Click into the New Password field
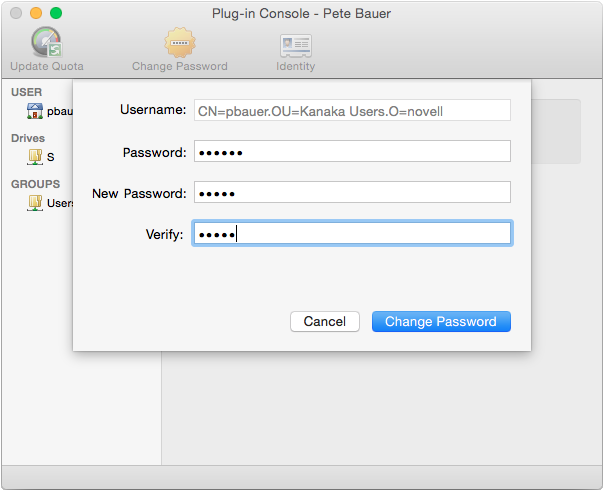The image size is (605, 492). pos(351,193)
